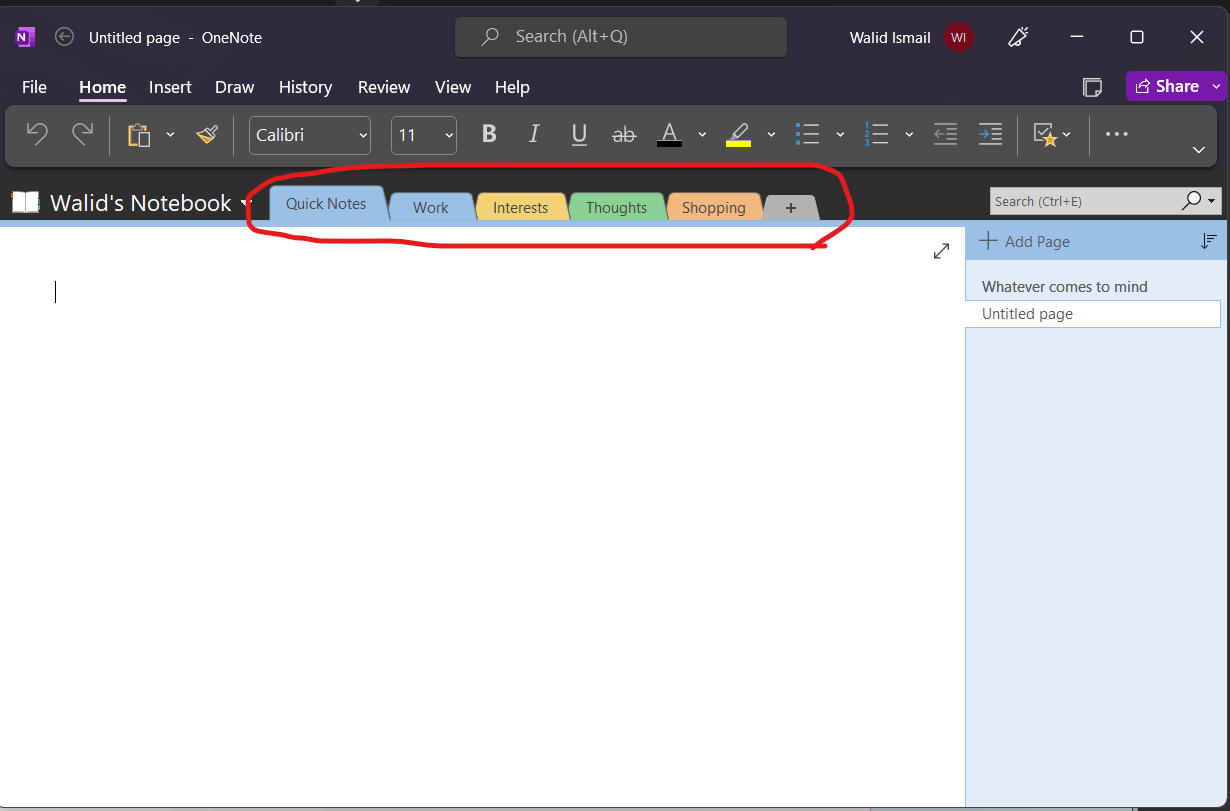Image resolution: width=1230 pixels, height=811 pixels.
Task: Click the Search (Alt+Q) box
Action: (621, 37)
